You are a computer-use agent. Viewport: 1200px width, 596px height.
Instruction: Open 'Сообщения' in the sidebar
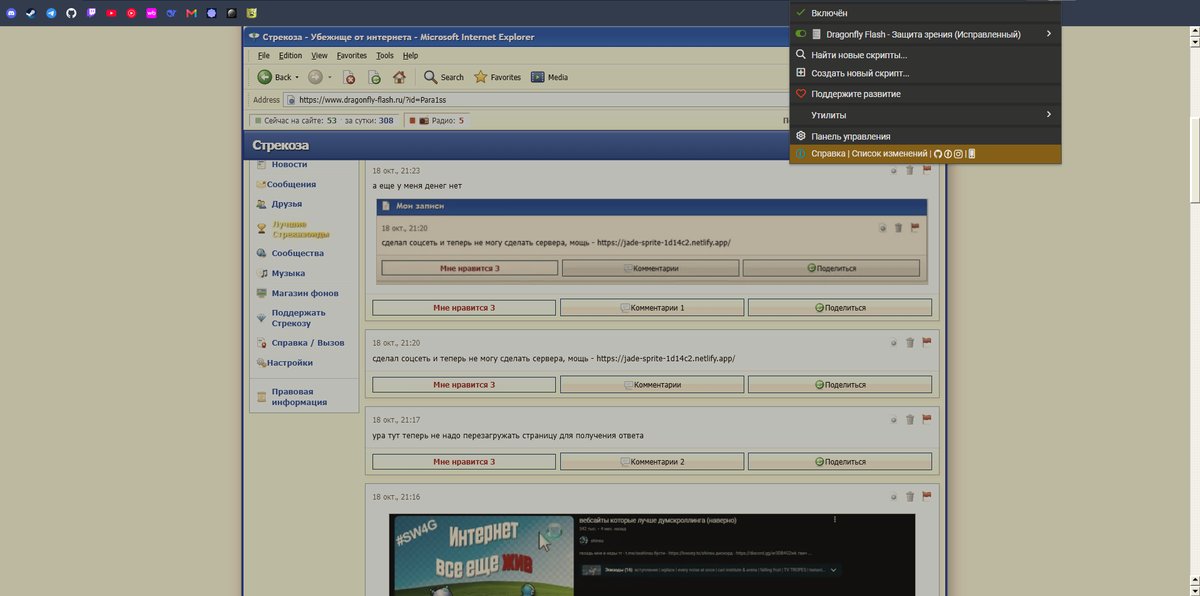click(293, 184)
